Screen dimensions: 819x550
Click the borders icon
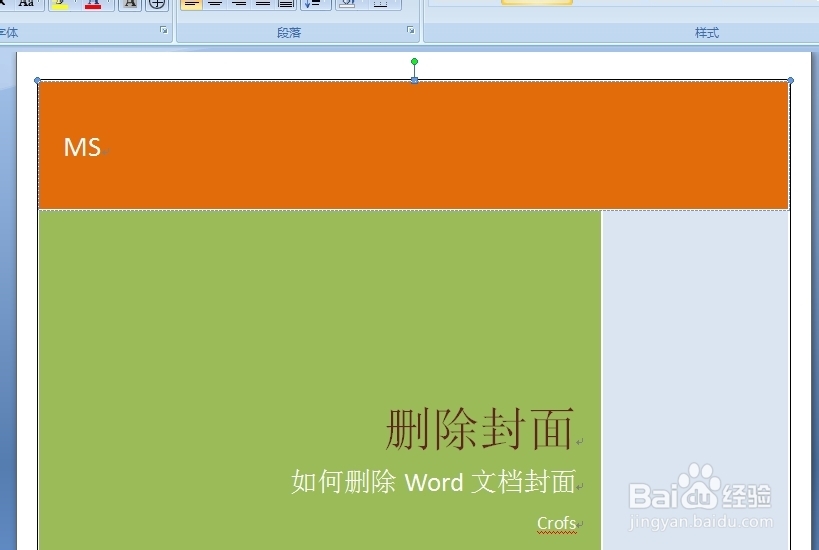point(380,4)
